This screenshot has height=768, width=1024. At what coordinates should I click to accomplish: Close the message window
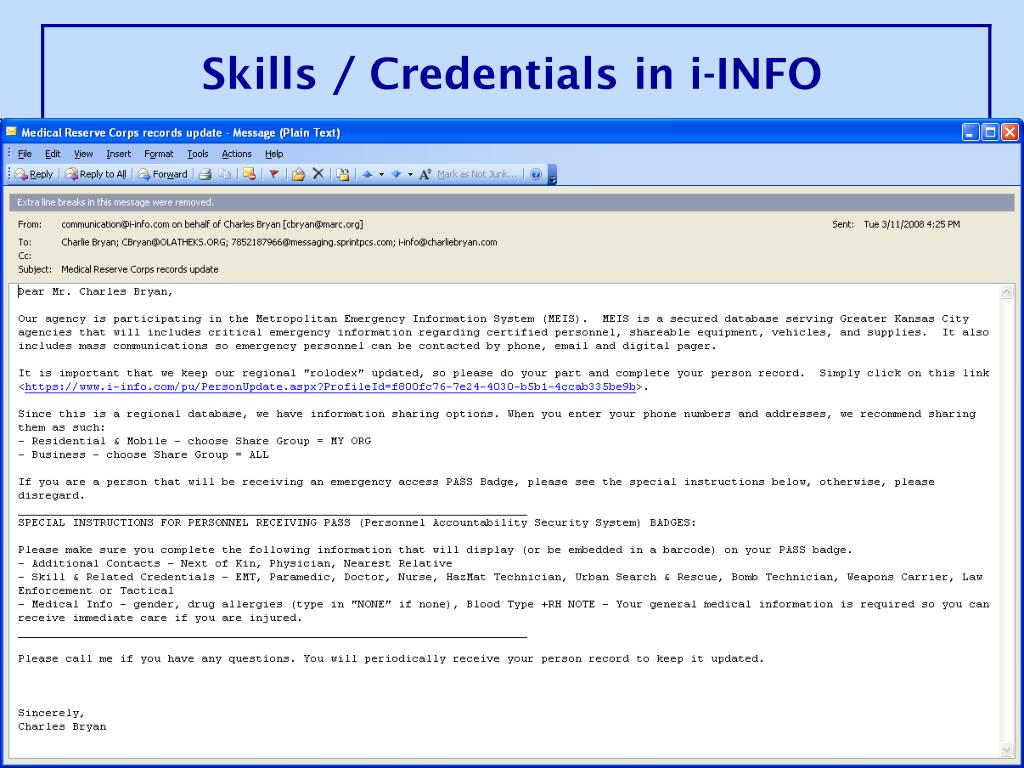pyautogui.click(x=1010, y=133)
